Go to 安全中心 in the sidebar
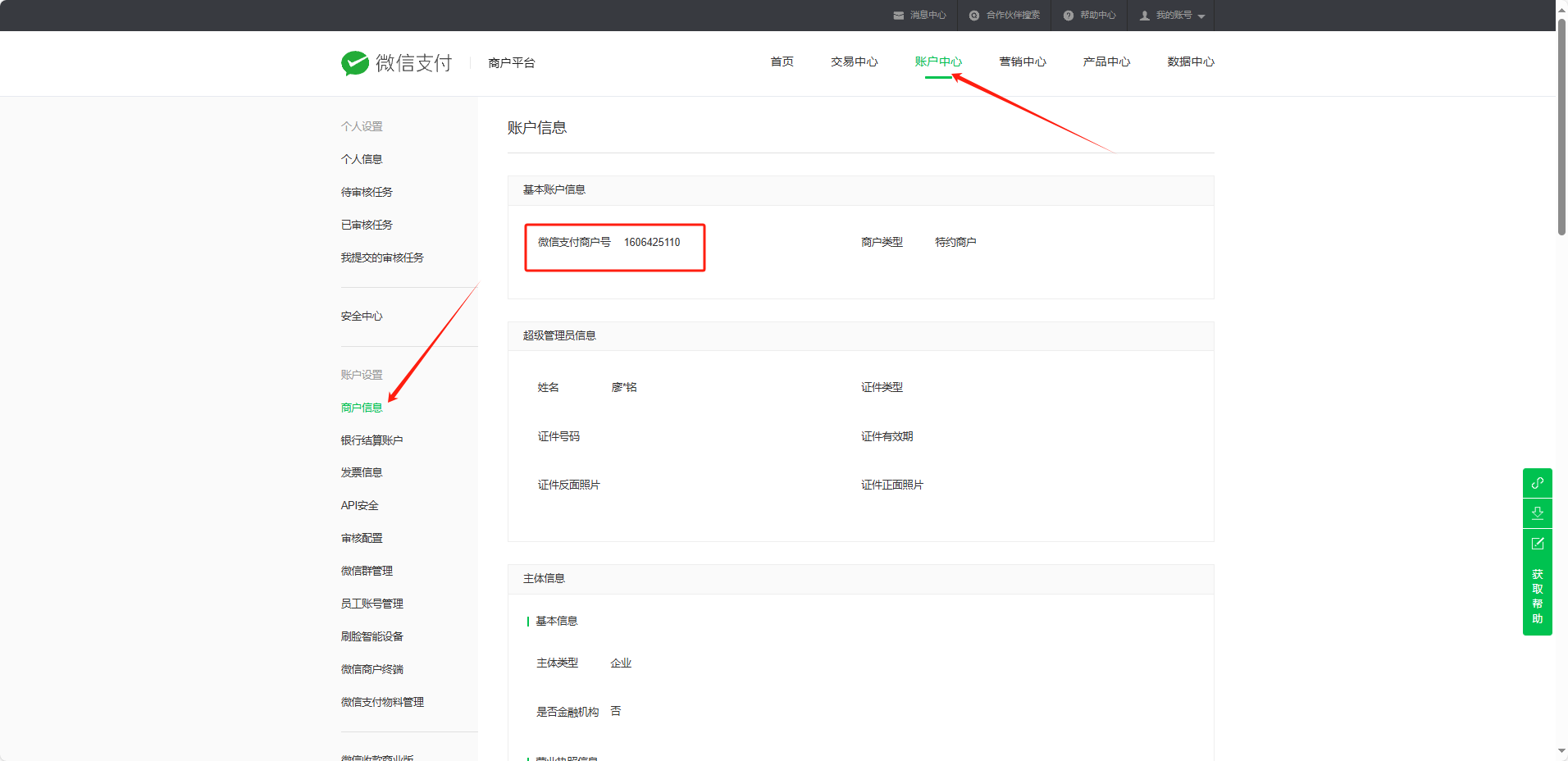The width and height of the screenshot is (1568, 761). pos(362,316)
